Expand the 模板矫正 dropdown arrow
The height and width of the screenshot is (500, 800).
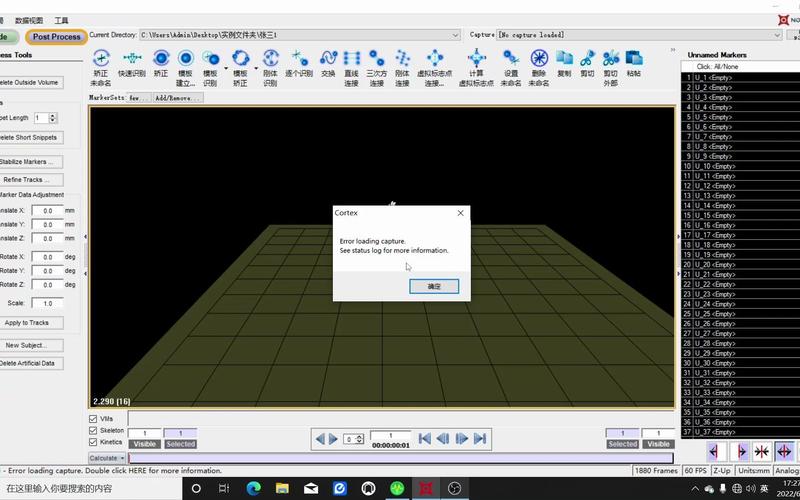coord(256,67)
